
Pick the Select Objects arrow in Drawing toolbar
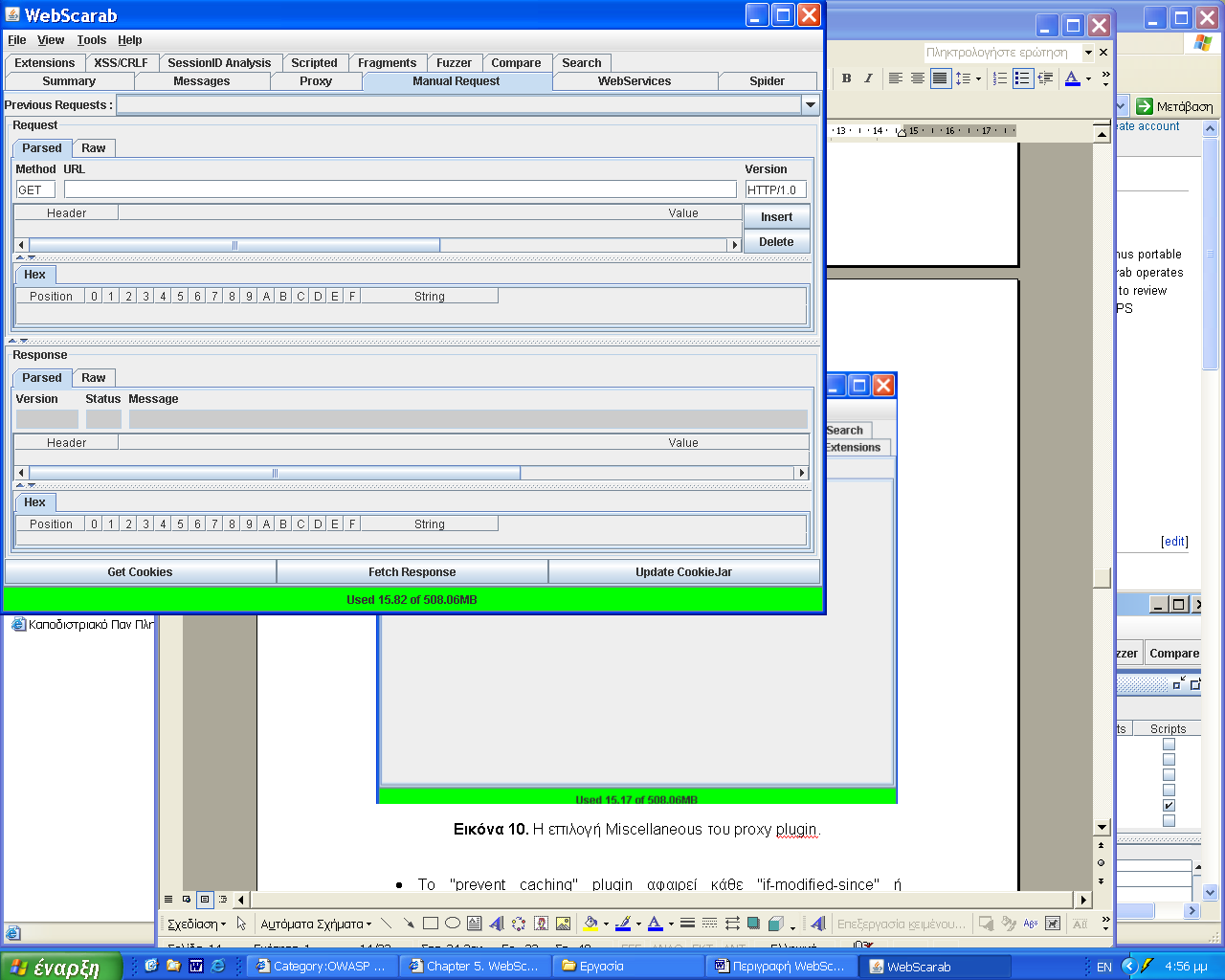pyautogui.click(x=241, y=924)
